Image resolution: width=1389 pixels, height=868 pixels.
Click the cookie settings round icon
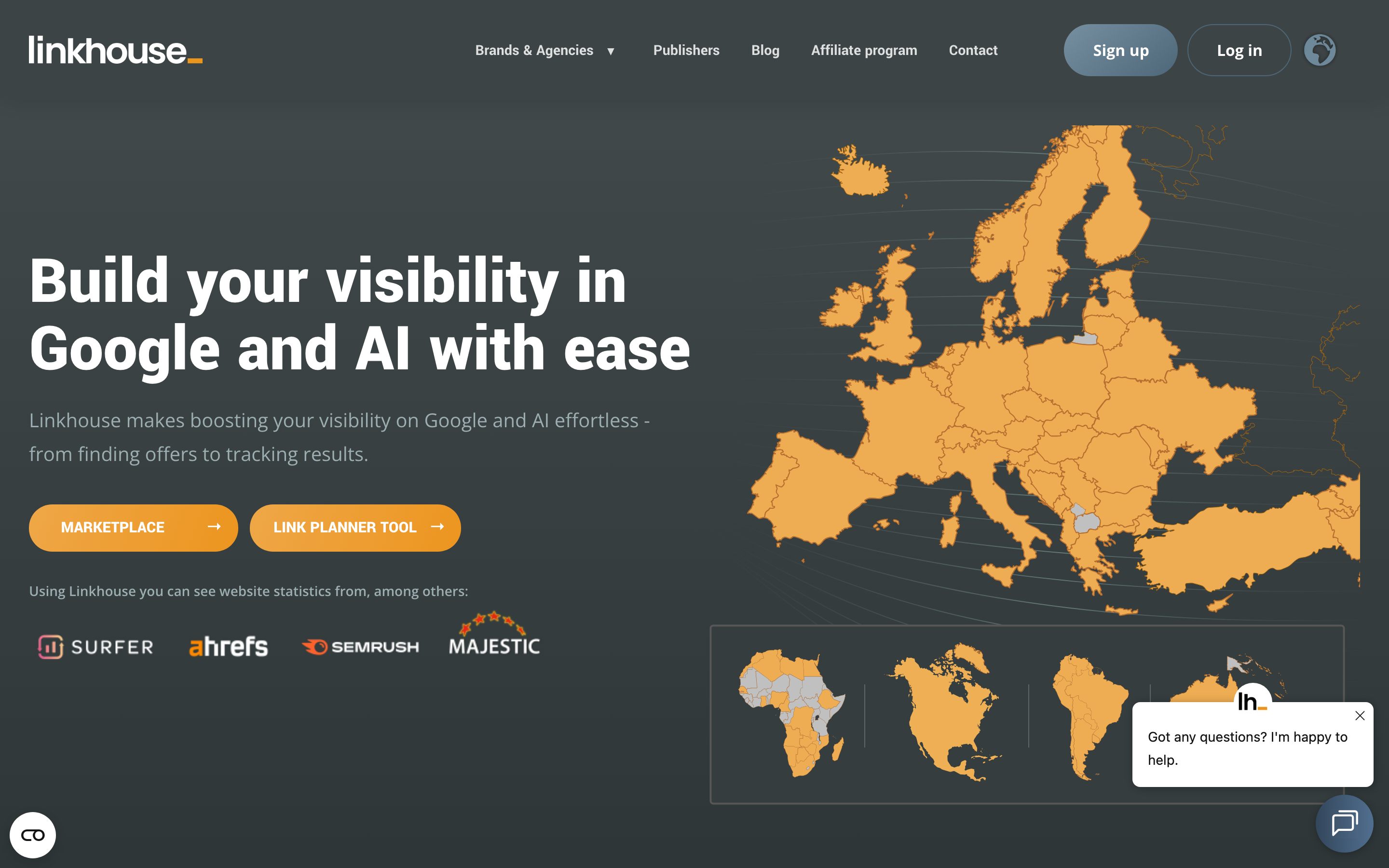click(x=33, y=835)
